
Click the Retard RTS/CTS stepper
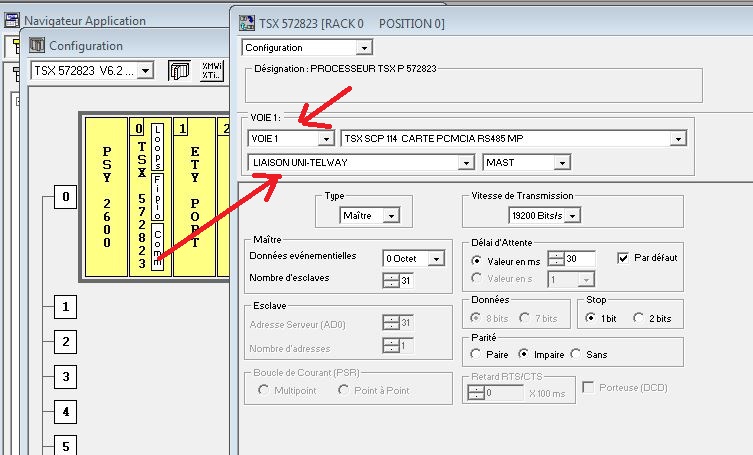click(x=476, y=393)
